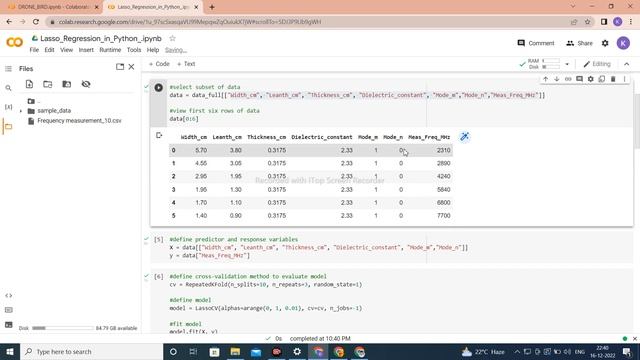The height and width of the screenshot is (360, 640).
Task: Star the Lasso_Regression notebook
Action: click(172, 38)
